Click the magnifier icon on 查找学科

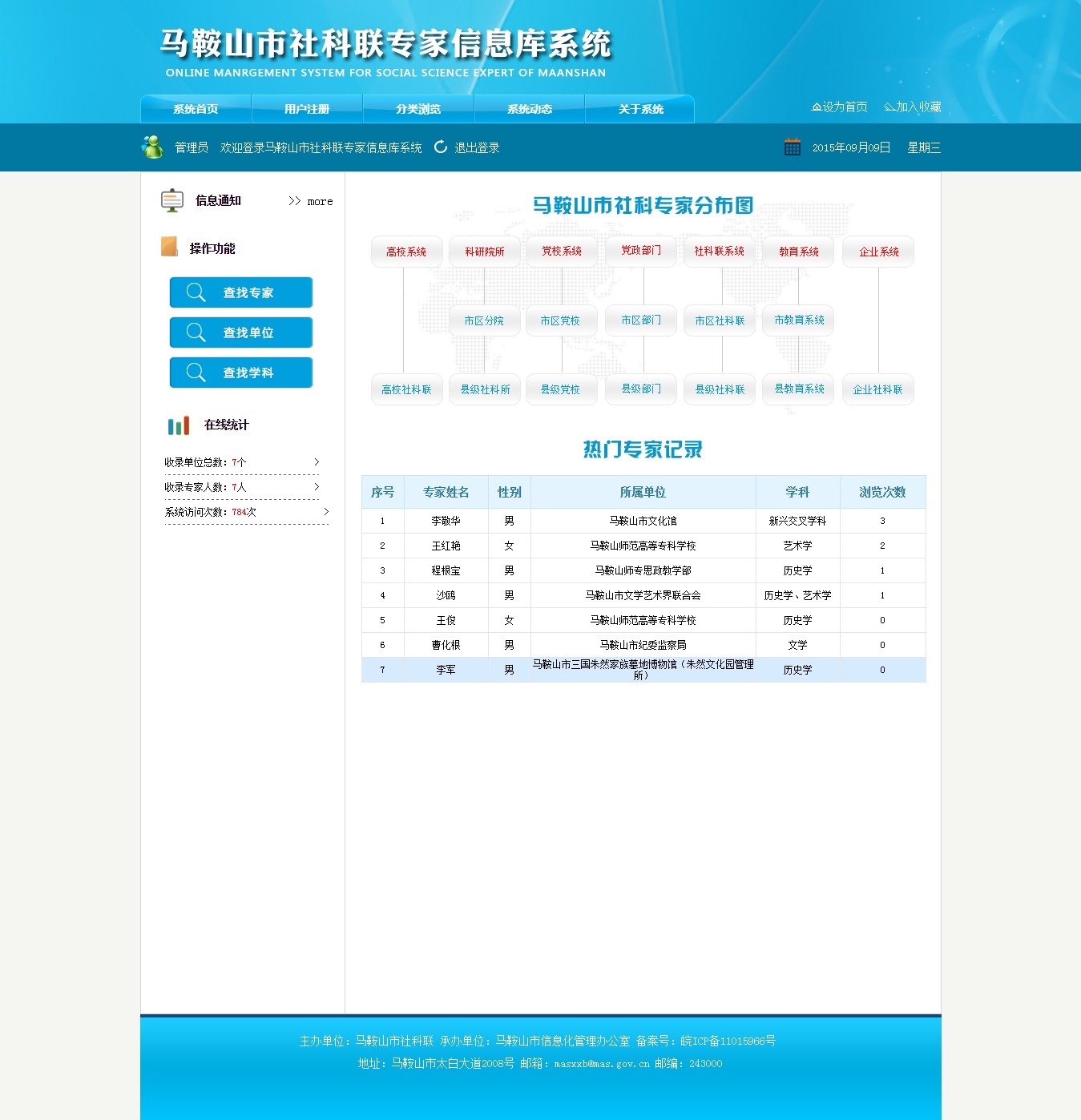click(x=196, y=373)
